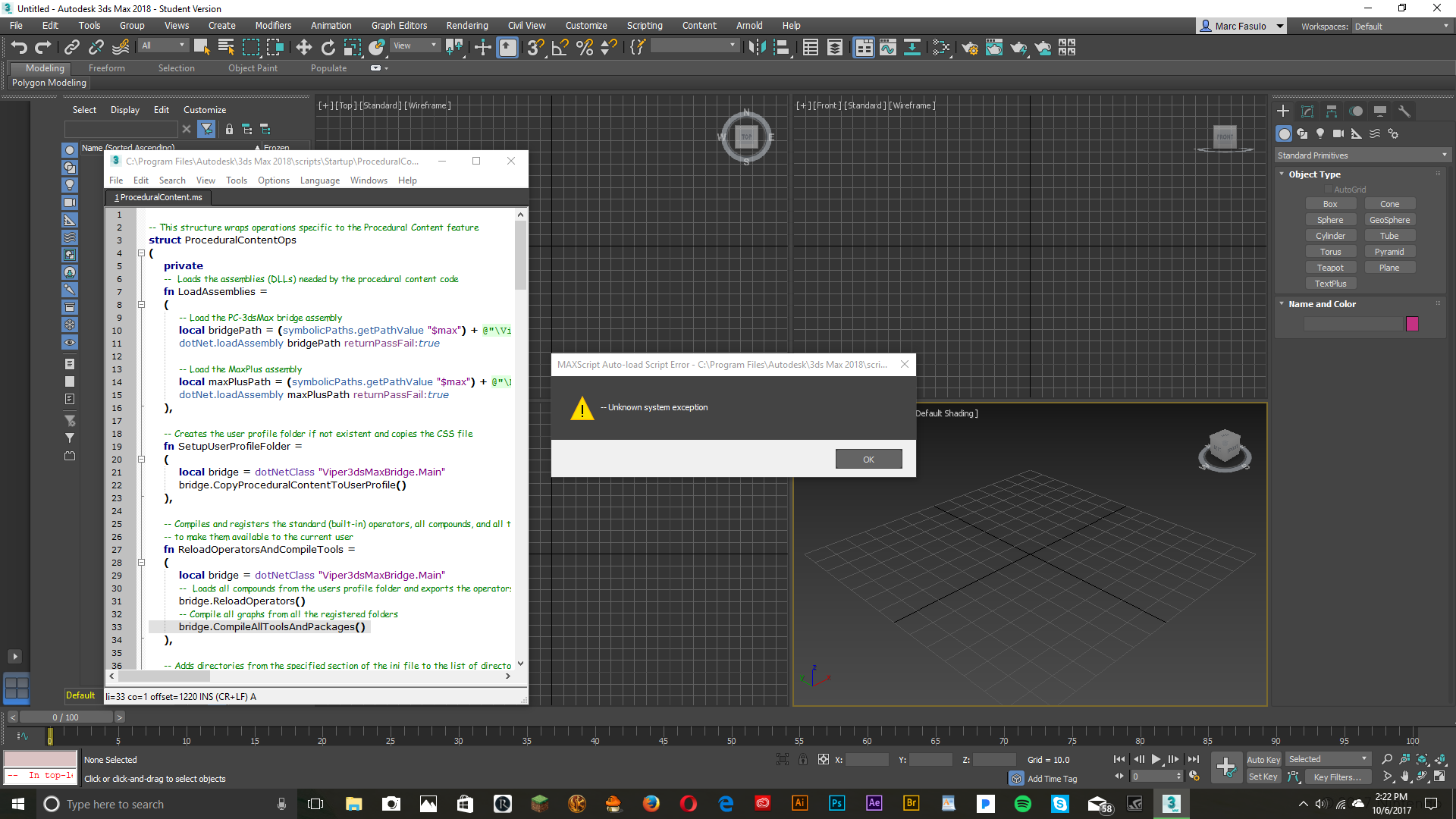
Task: Select the Snap Toggle icon
Action: point(537,48)
